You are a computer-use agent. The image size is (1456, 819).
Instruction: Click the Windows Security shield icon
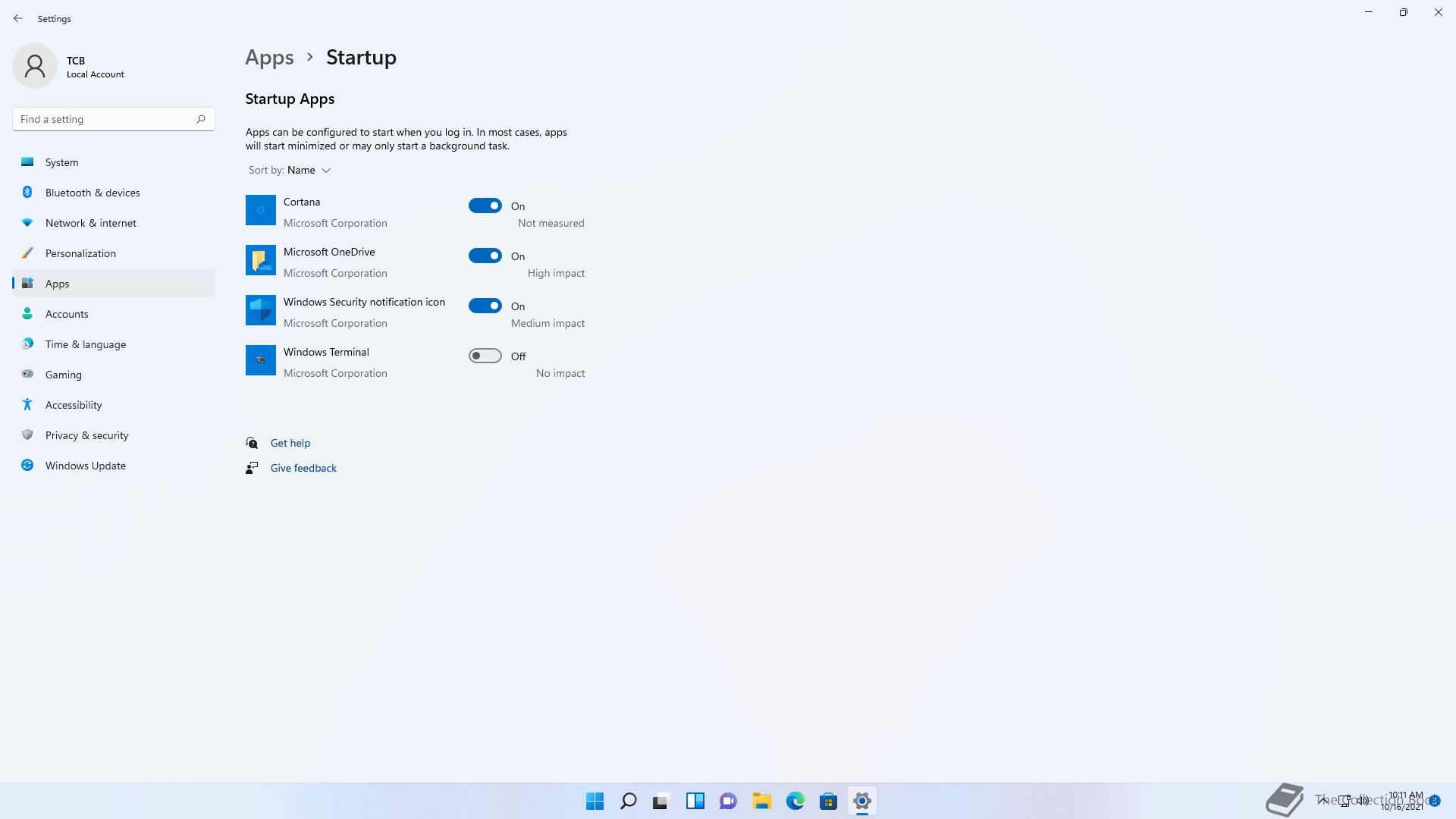pyautogui.click(x=260, y=310)
